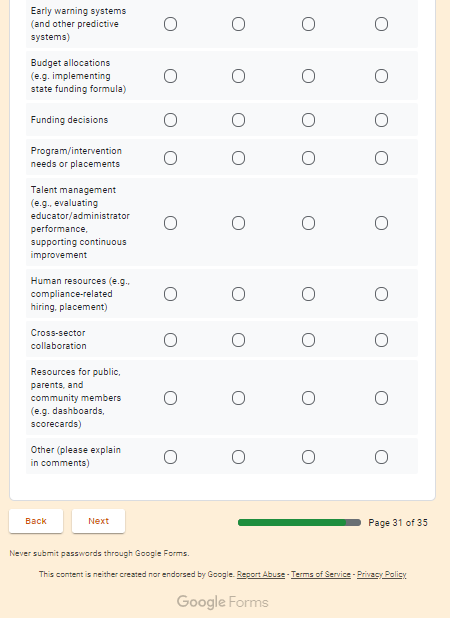Choose third option for Funding decisions row

[x=308, y=120]
